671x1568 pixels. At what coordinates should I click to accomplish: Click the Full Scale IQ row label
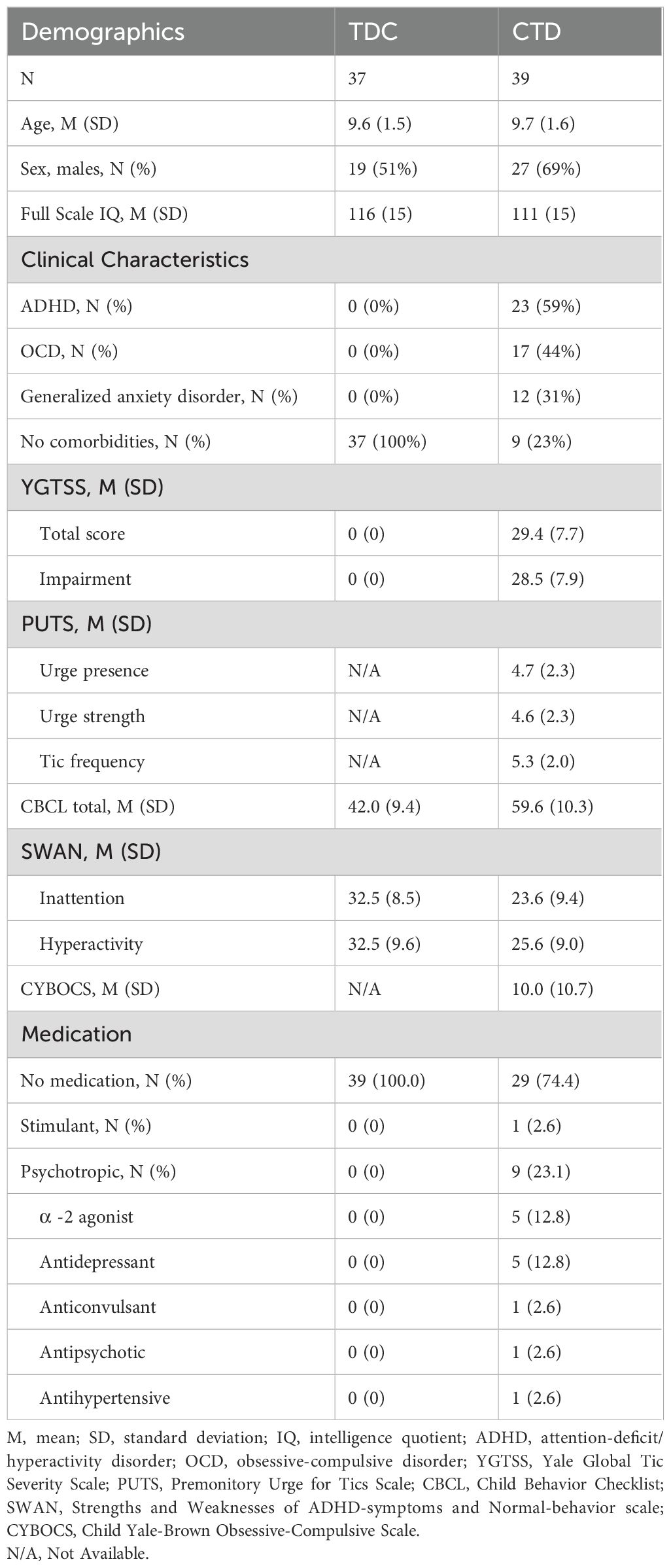point(104,214)
